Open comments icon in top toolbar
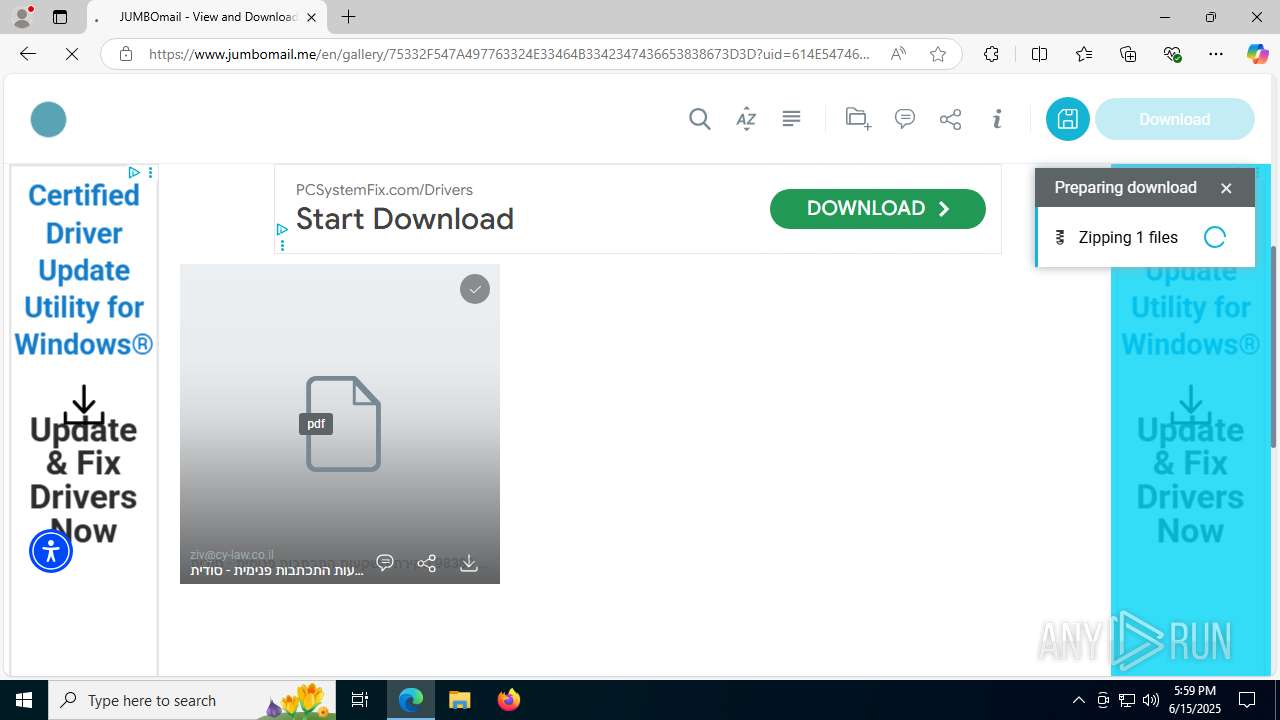 click(x=905, y=119)
